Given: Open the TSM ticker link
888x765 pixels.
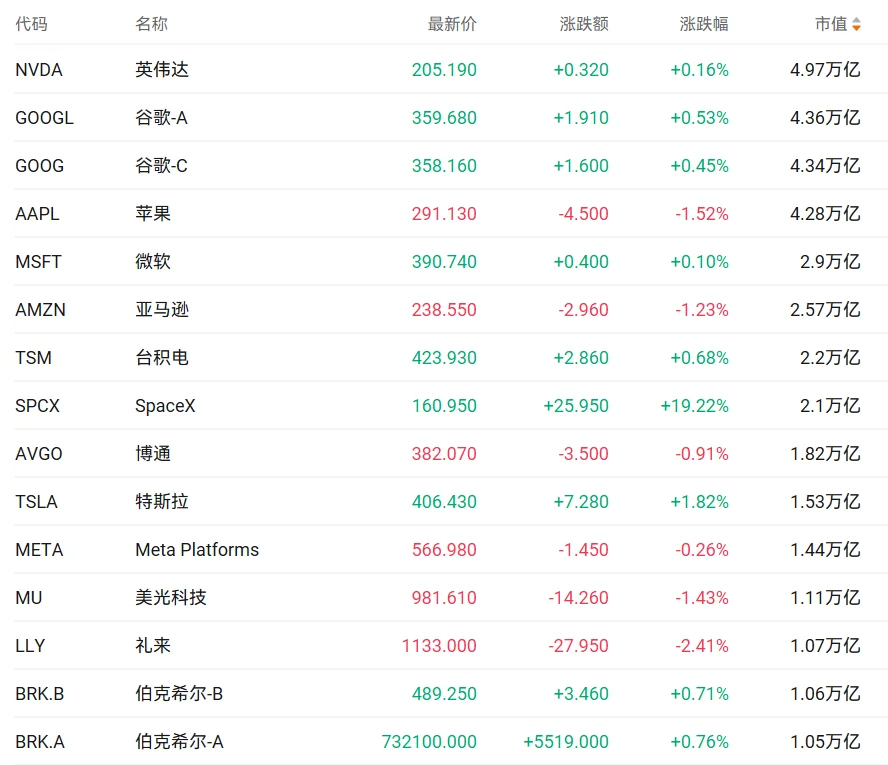Looking at the screenshot, I should pos(33,358).
